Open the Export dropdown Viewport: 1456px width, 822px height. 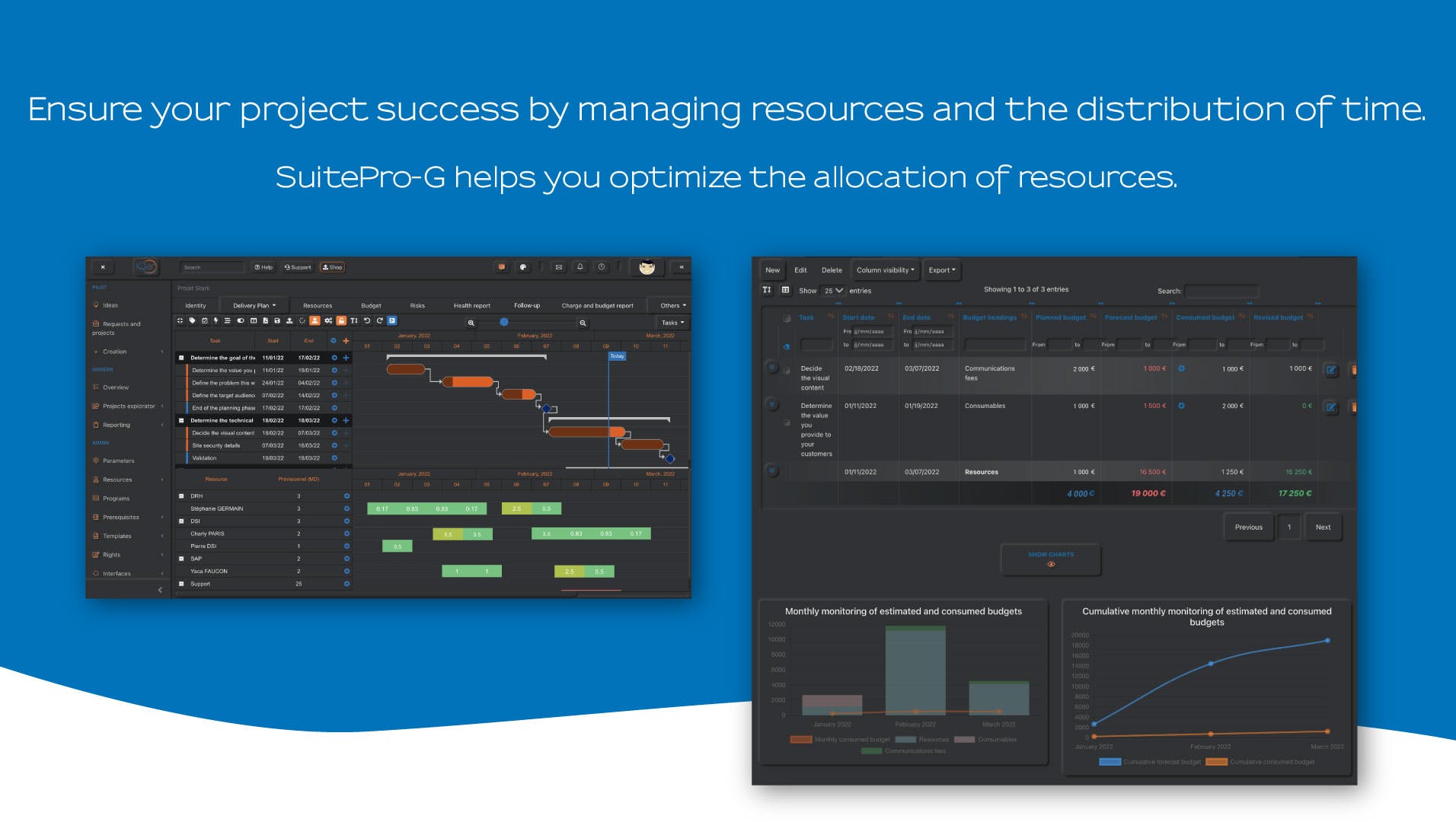[942, 270]
